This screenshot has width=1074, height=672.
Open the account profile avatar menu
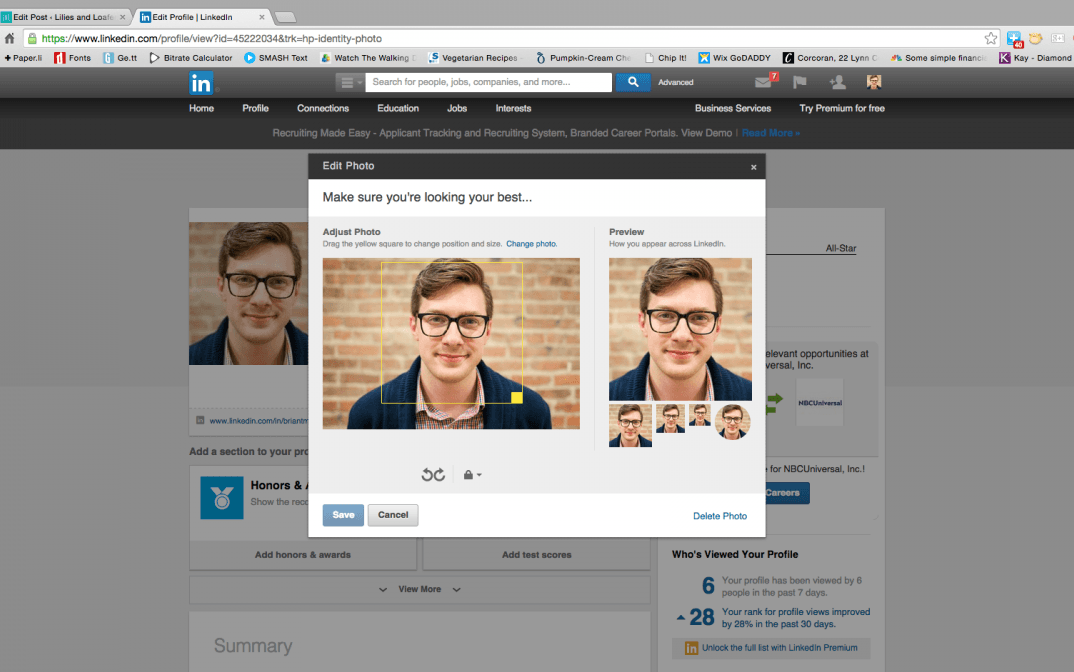point(873,82)
